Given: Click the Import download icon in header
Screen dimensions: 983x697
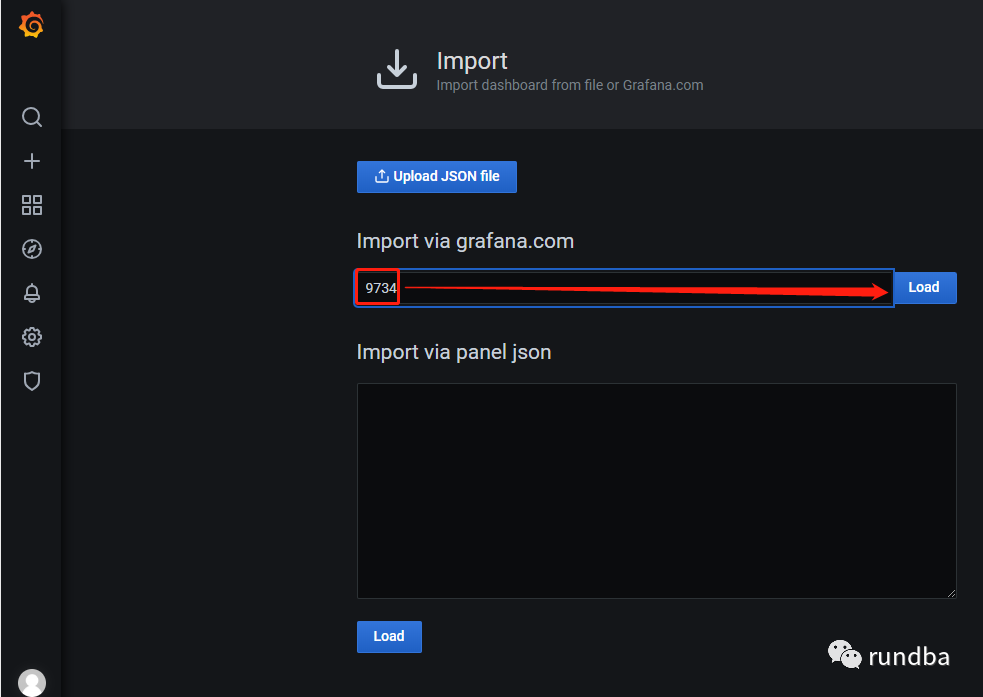Looking at the screenshot, I should click(x=396, y=69).
